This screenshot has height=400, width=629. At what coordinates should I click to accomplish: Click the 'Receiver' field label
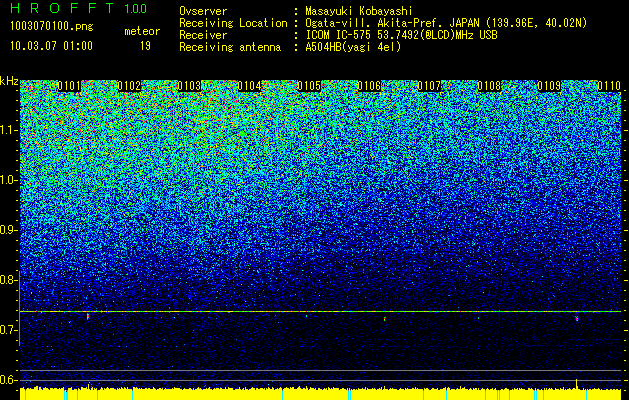pyautogui.click(x=203, y=35)
